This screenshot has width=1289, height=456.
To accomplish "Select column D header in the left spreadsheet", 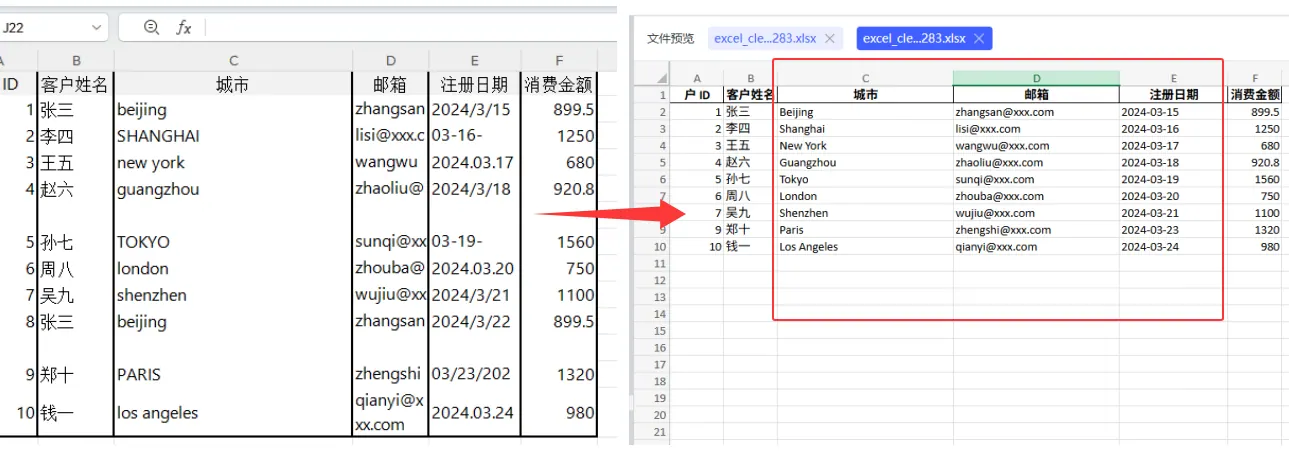I will pos(390,60).
